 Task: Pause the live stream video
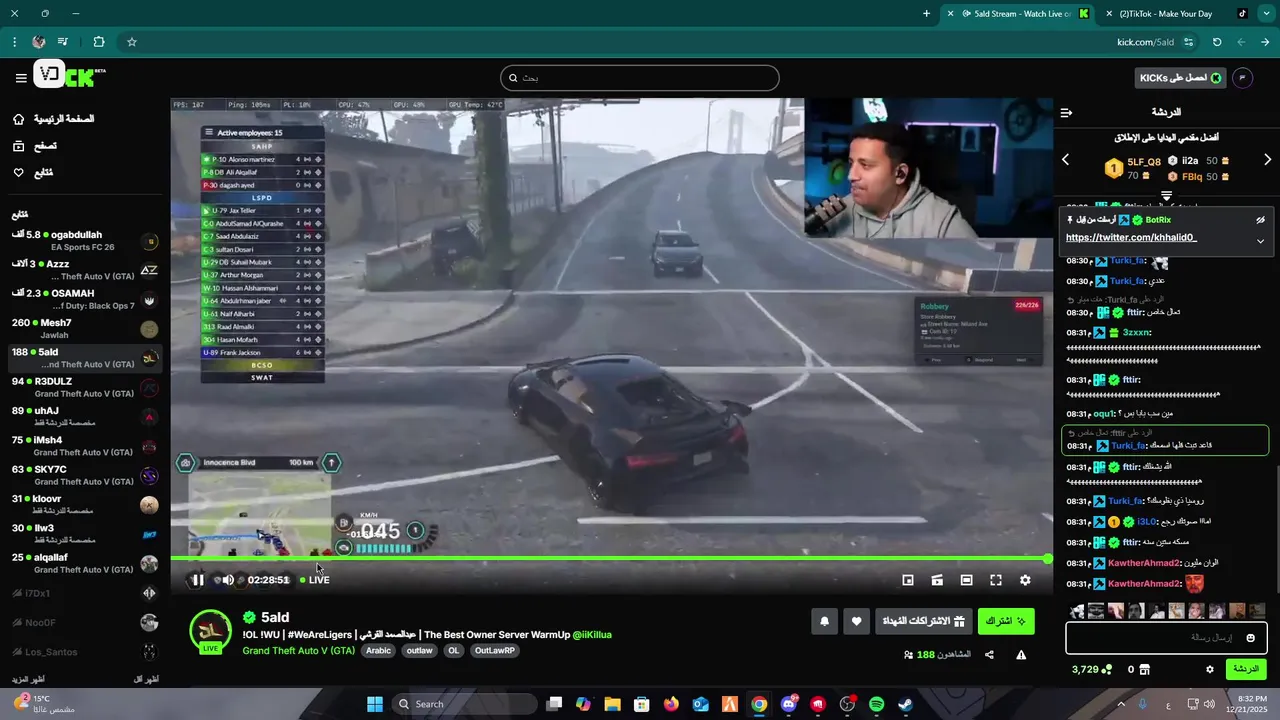click(x=198, y=580)
